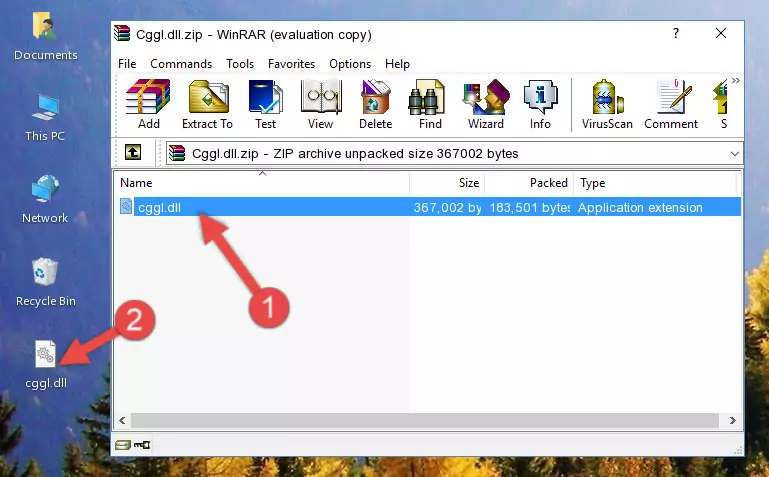This screenshot has height=477, width=769.
Task: Launch the Wizard tool
Action: [486, 104]
